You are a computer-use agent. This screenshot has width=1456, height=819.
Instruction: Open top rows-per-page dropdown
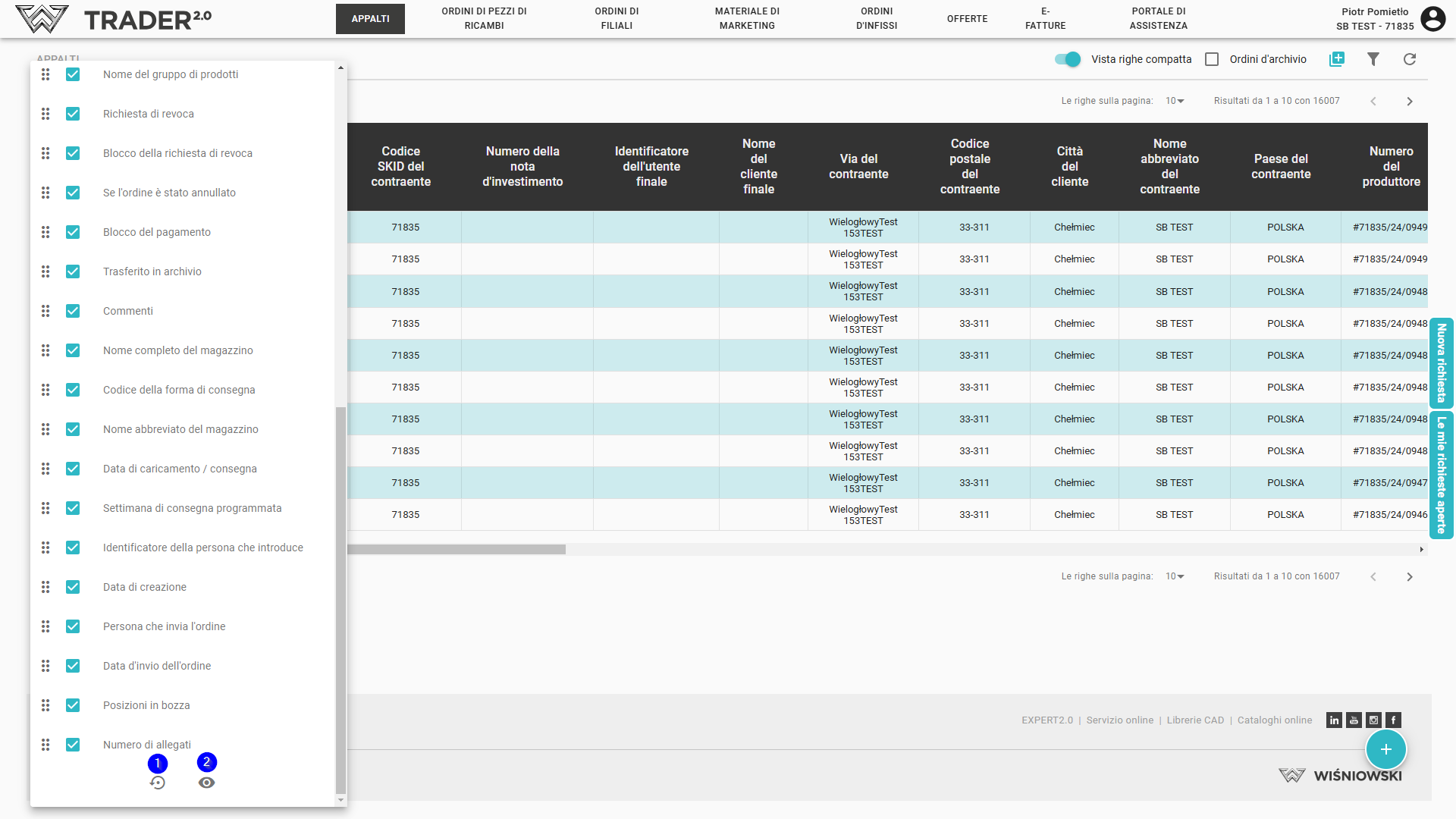point(1175,101)
